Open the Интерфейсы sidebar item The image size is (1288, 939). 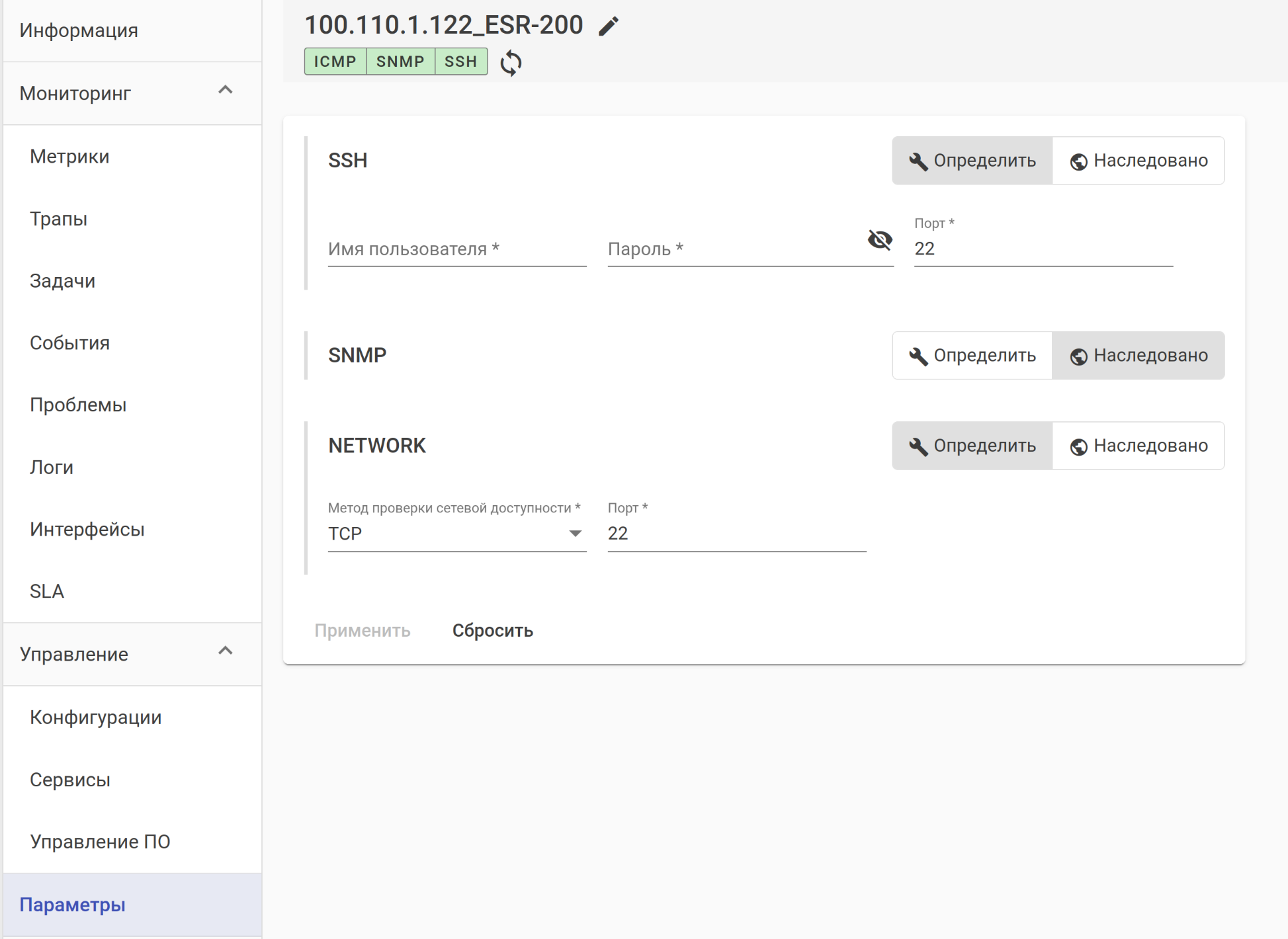coord(87,530)
